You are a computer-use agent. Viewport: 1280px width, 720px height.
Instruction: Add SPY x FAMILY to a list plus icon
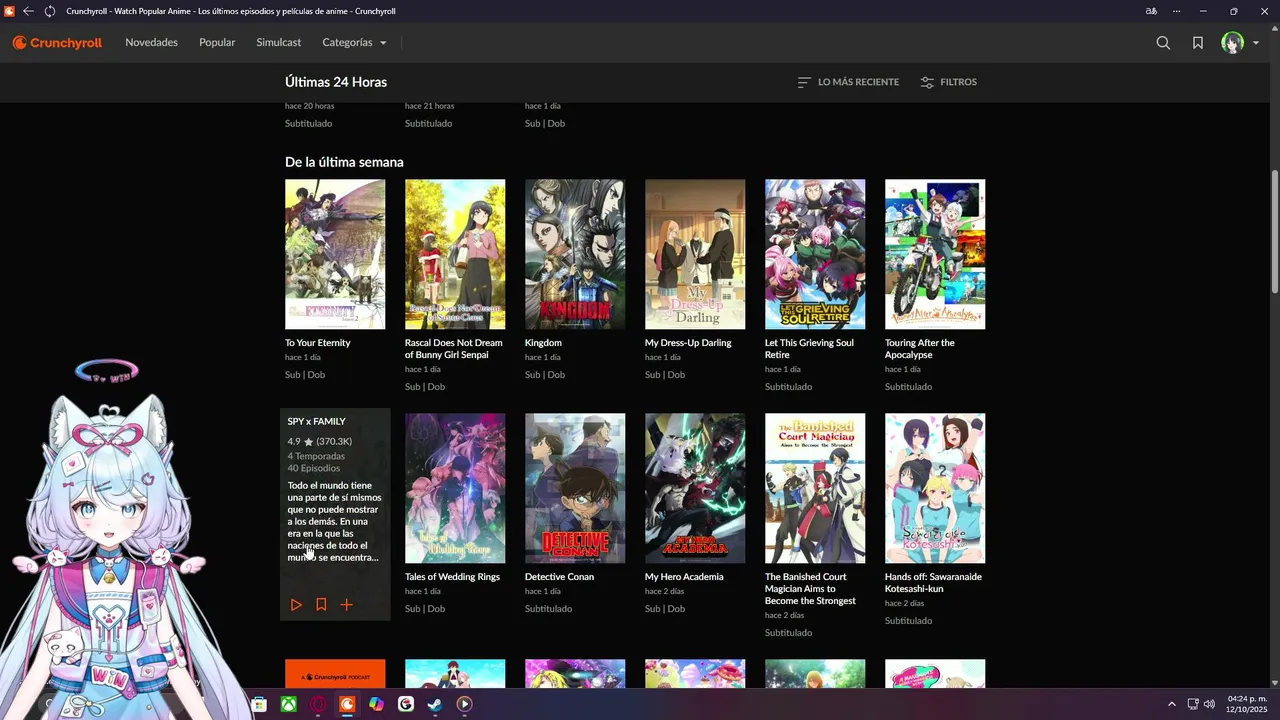[346, 605]
